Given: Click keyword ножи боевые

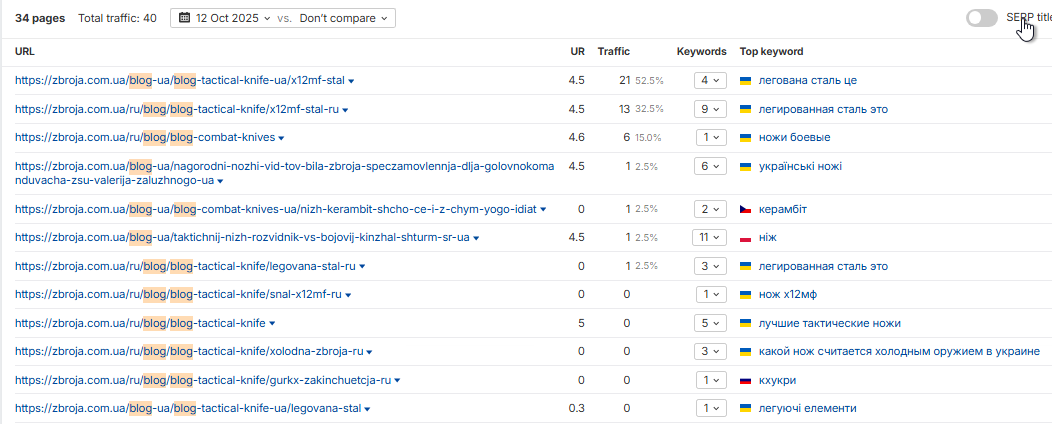Looking at the screenshot, I should 794,138.
